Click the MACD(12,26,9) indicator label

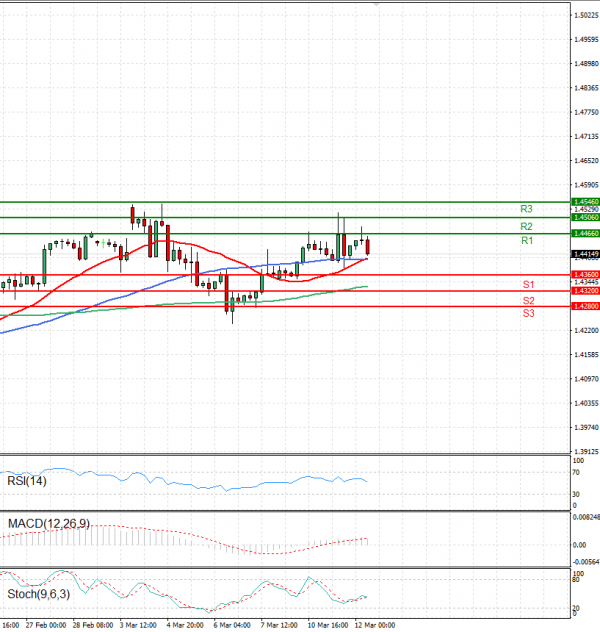click(49, 524)
